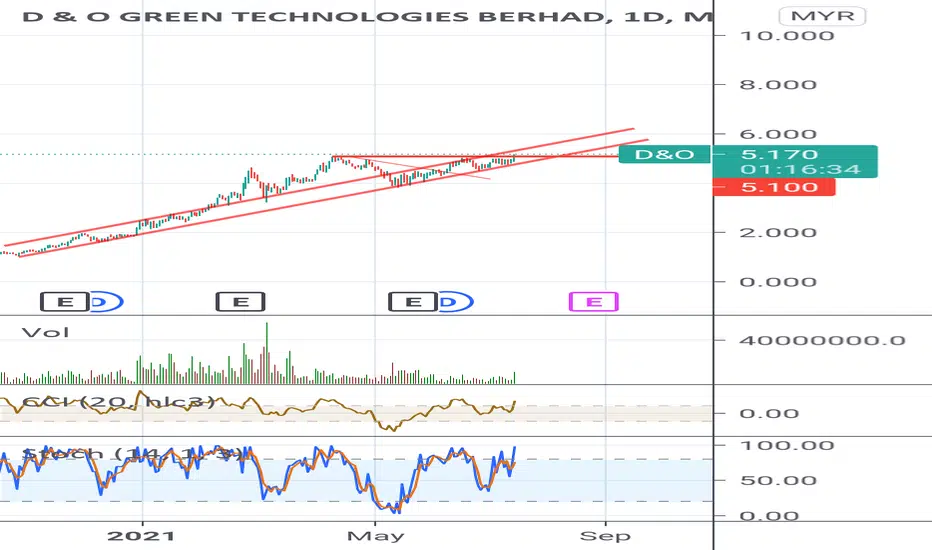The height and width of the screenshot is (550, 932).
Task: Click the Stoch 50.00 scale value
Action: pyautogui.click(x=778, y=480)
